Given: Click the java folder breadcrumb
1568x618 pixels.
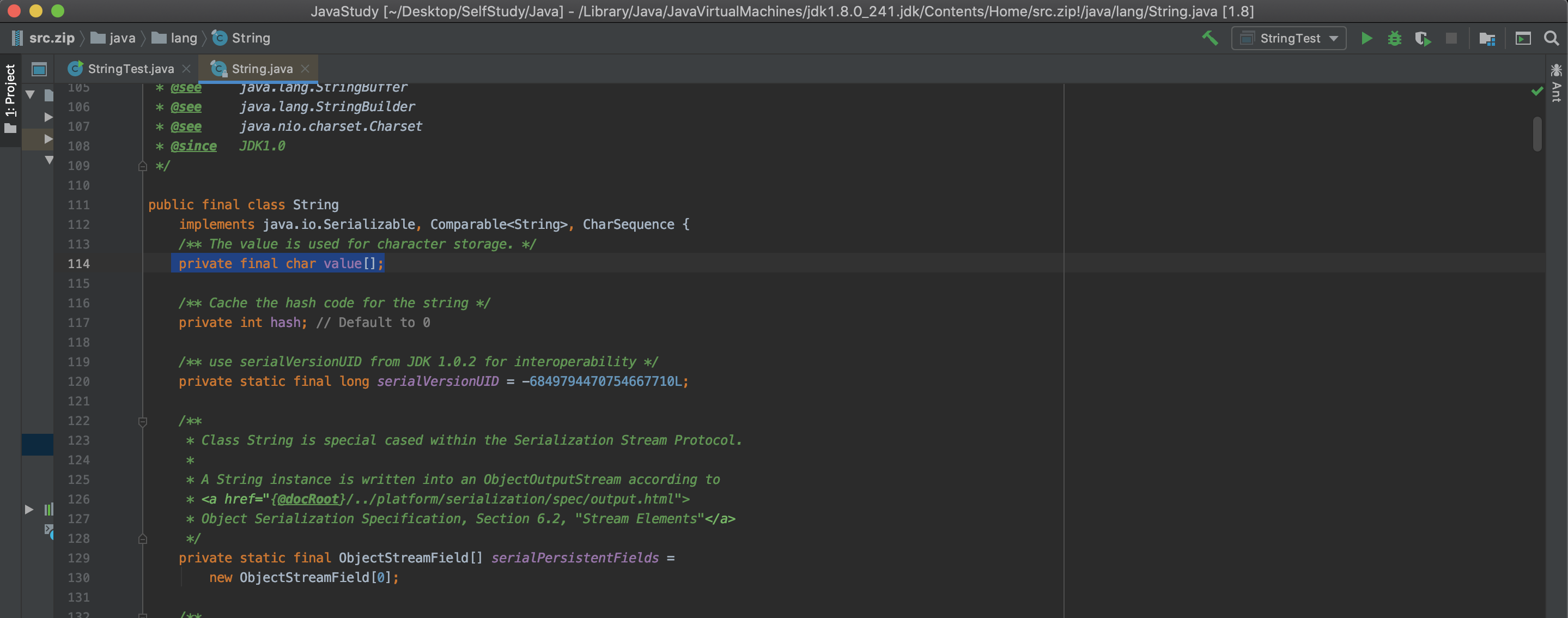Looking at the screenshot, I should coord(113,38).
